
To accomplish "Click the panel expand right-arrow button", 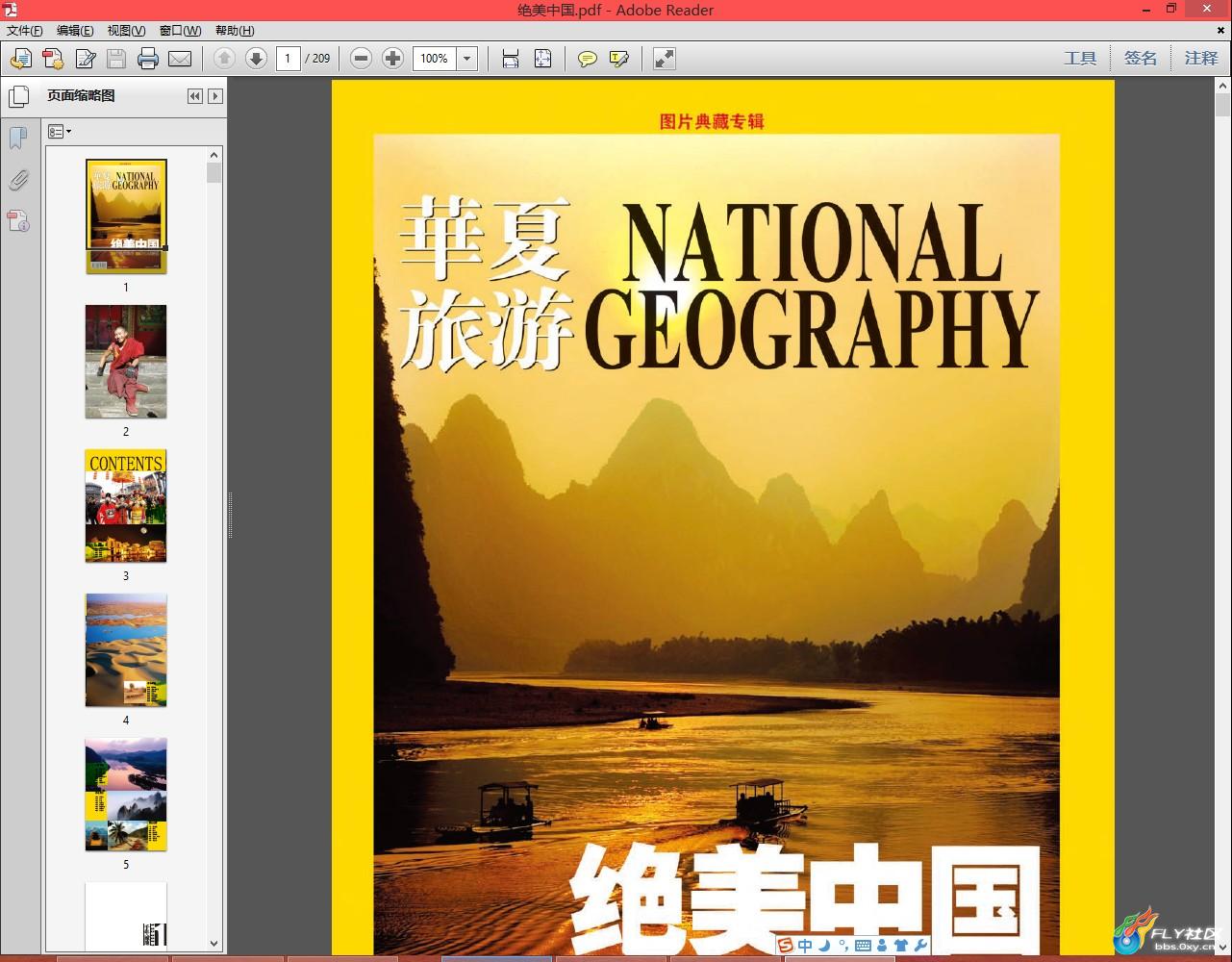I will pos(215,96).
